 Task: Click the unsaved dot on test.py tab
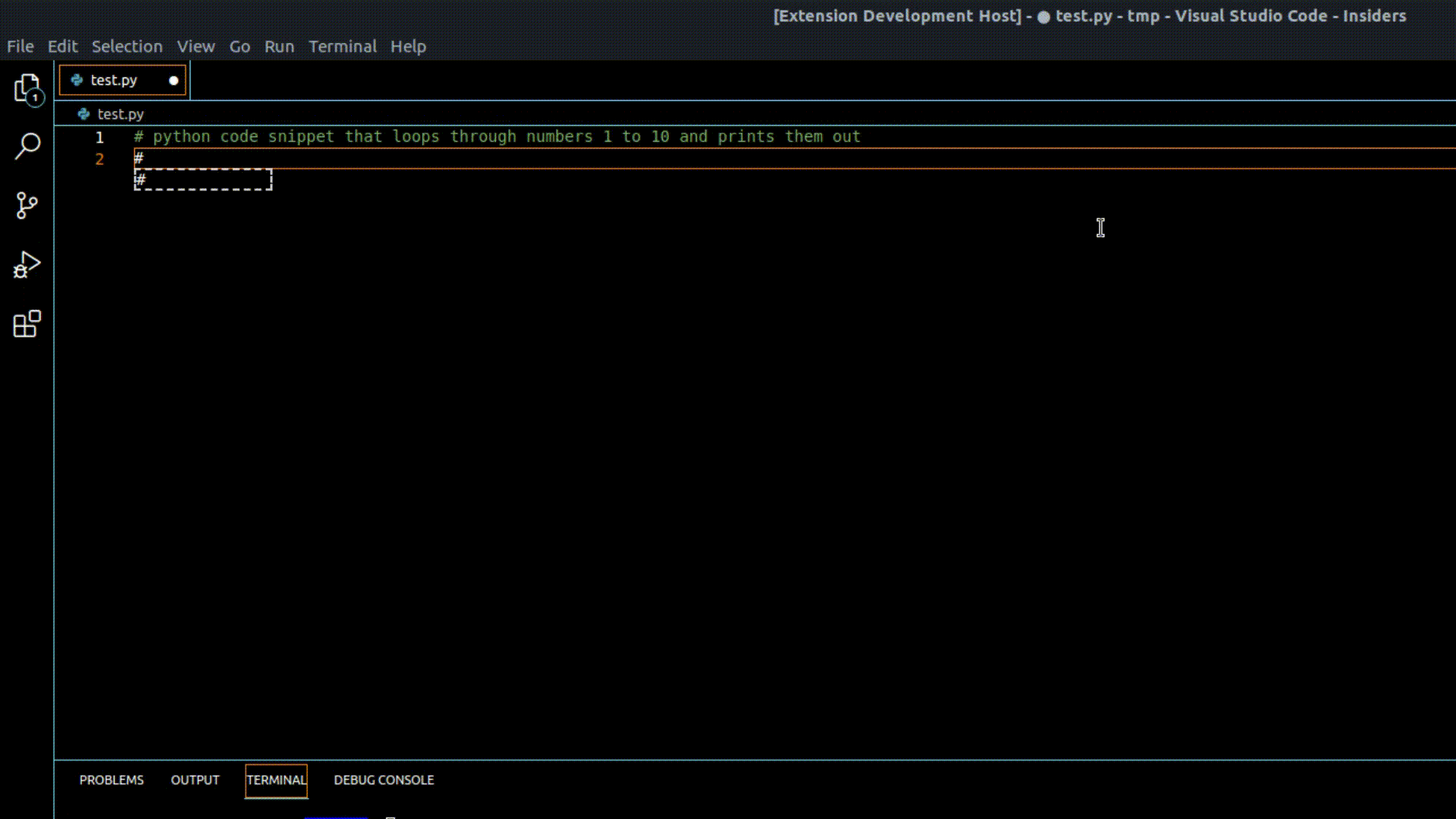[x=174, y=80]
